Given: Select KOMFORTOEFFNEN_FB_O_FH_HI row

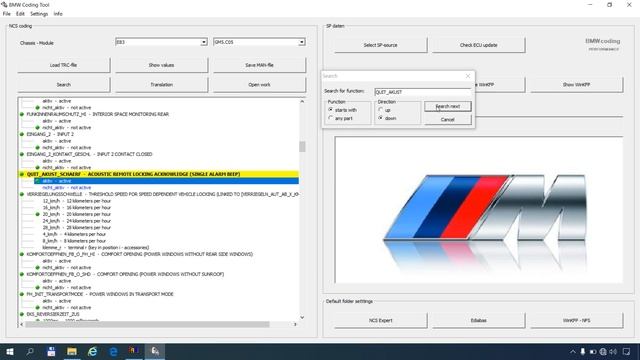Looking at the screenshot, I should 140,254.
